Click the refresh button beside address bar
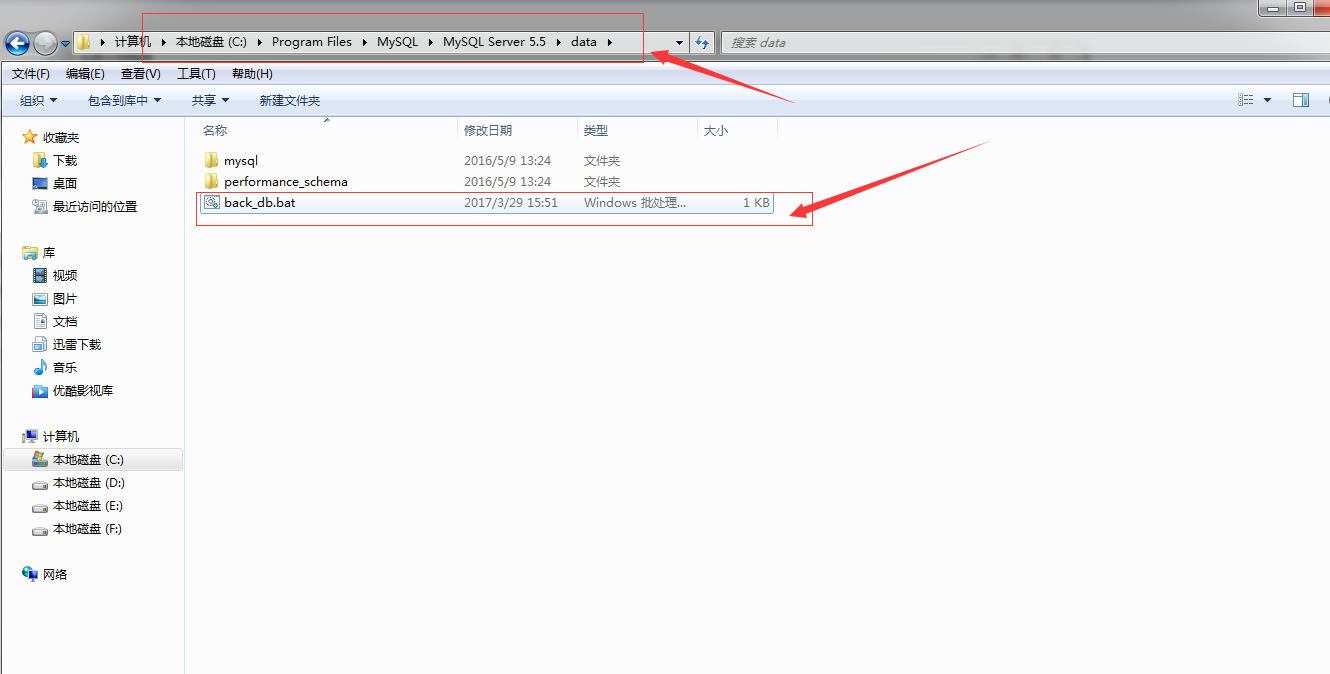1330x674 pixels. click(x=702, y=43)
